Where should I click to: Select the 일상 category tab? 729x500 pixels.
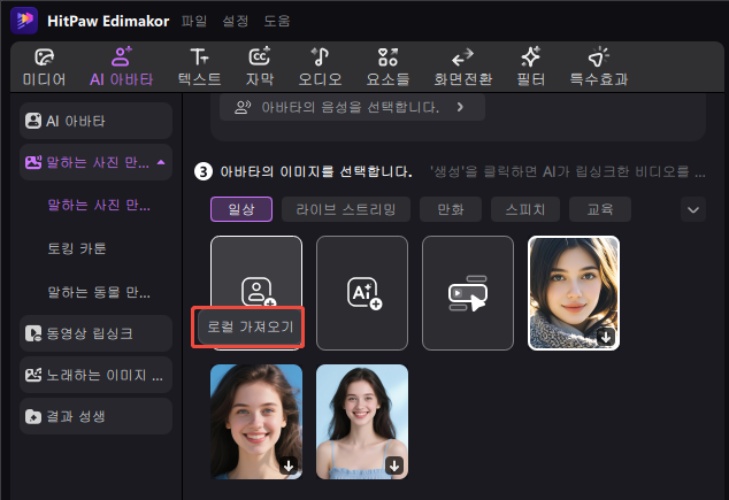click(x=241, y=209)
